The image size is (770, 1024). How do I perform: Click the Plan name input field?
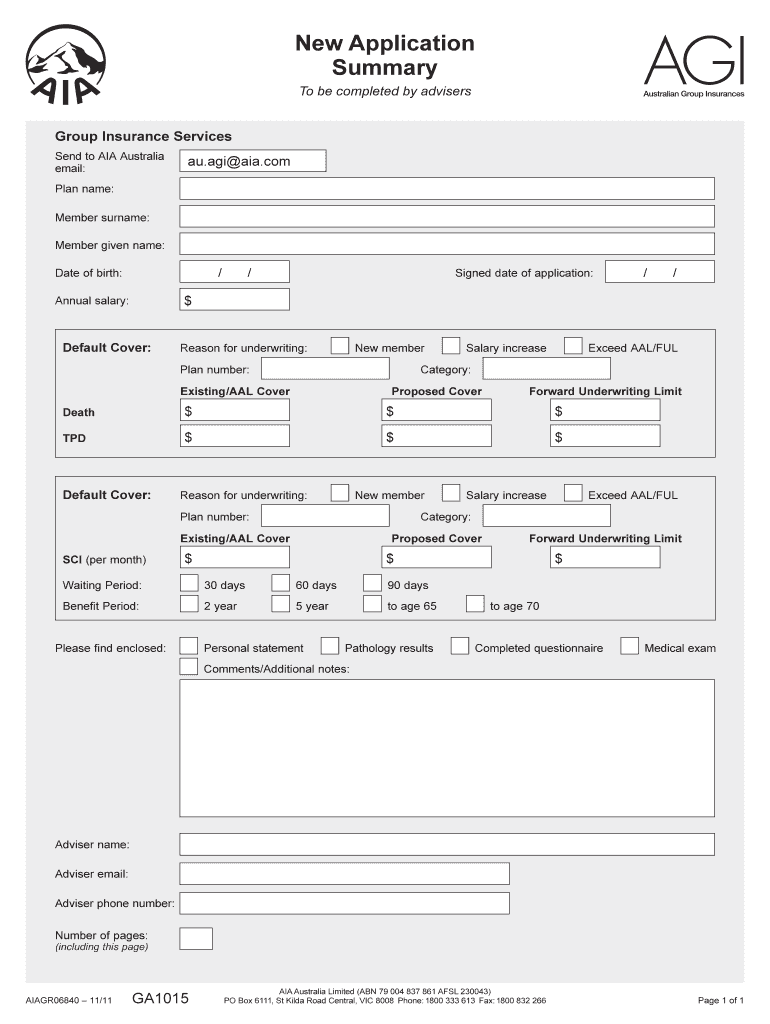point(446,188)
